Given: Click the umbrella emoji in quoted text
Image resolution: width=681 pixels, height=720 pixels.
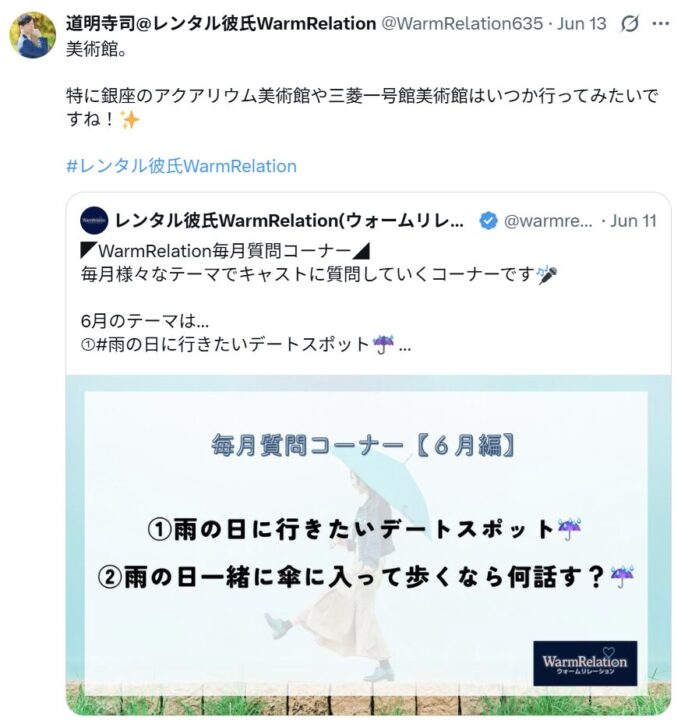Looking at the screenshot, I should (383, 344).
